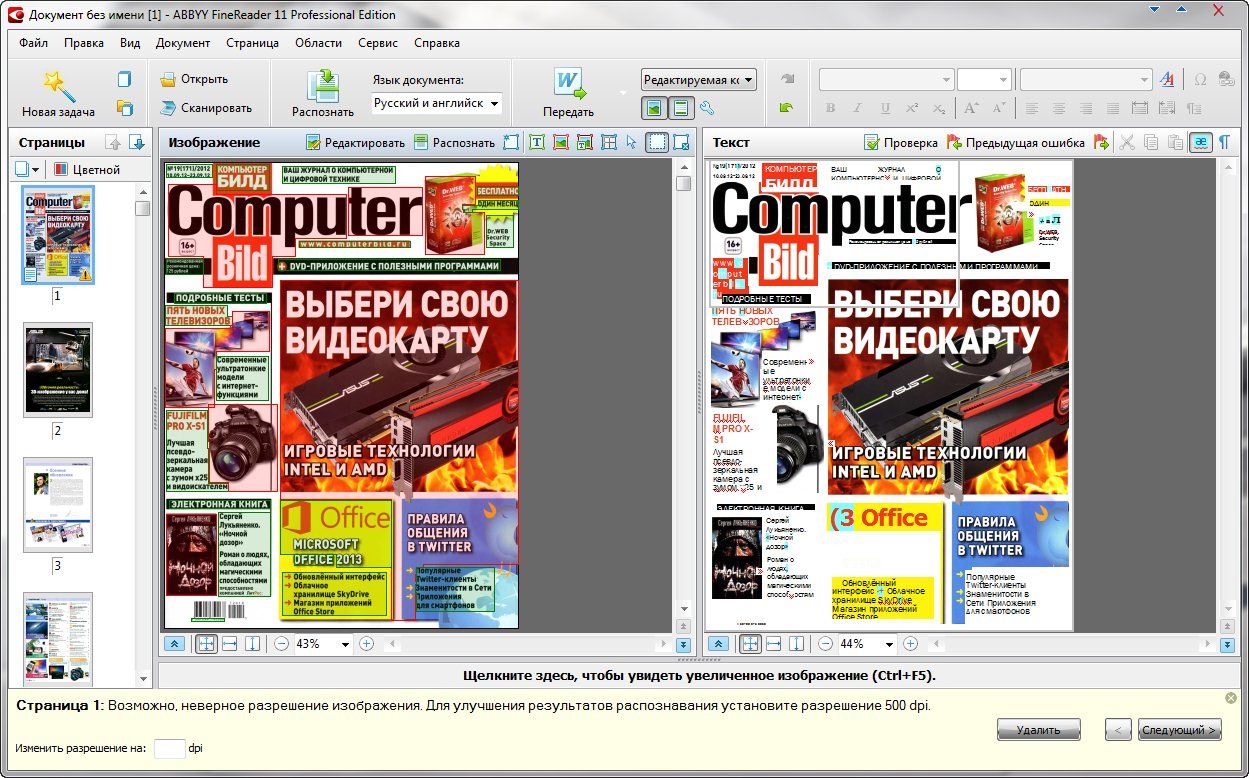The image size is (1249, 778).
Task: Click the Сканировать scanner button
Action: tap(206, 108)
